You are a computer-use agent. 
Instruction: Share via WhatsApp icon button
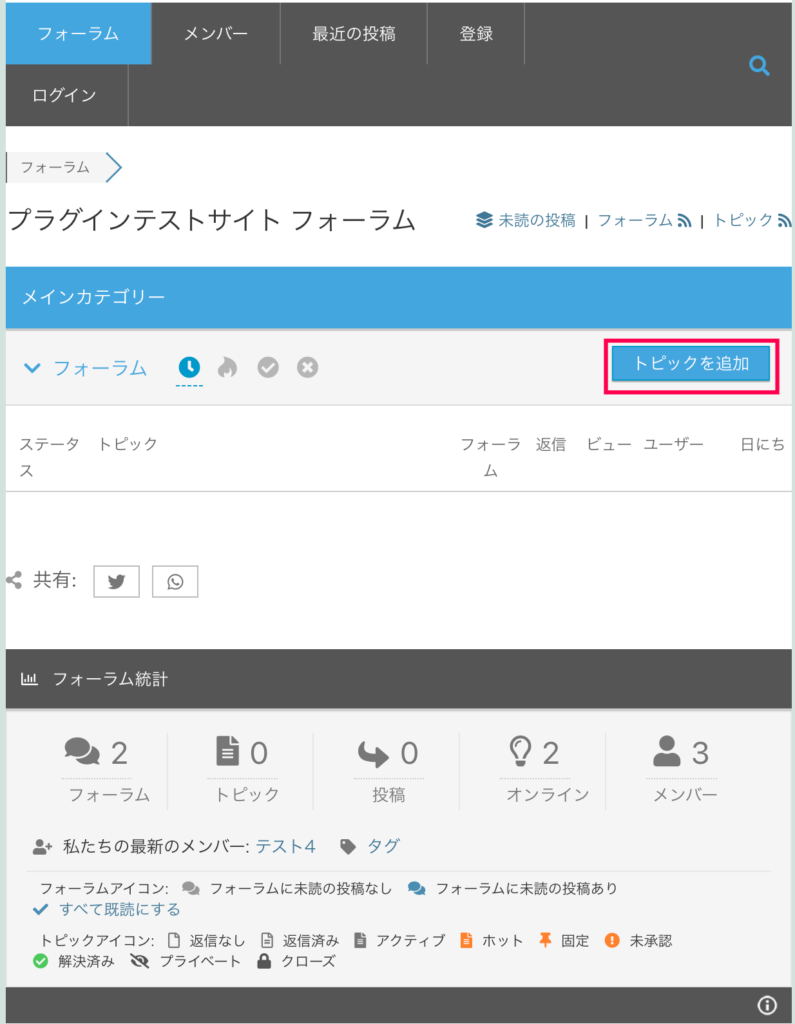click(175, 581)
